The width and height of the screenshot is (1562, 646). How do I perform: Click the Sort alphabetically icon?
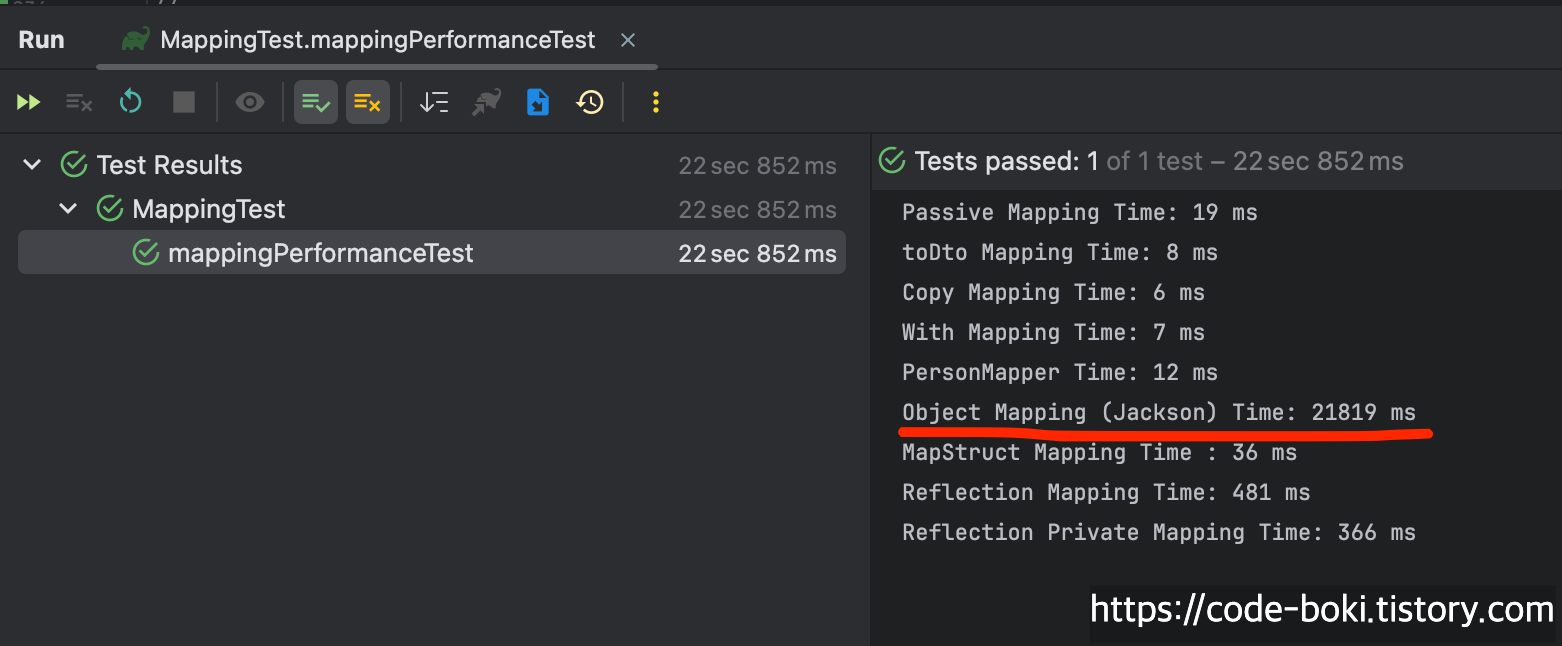pyautogui.click(x=434, y=102)
